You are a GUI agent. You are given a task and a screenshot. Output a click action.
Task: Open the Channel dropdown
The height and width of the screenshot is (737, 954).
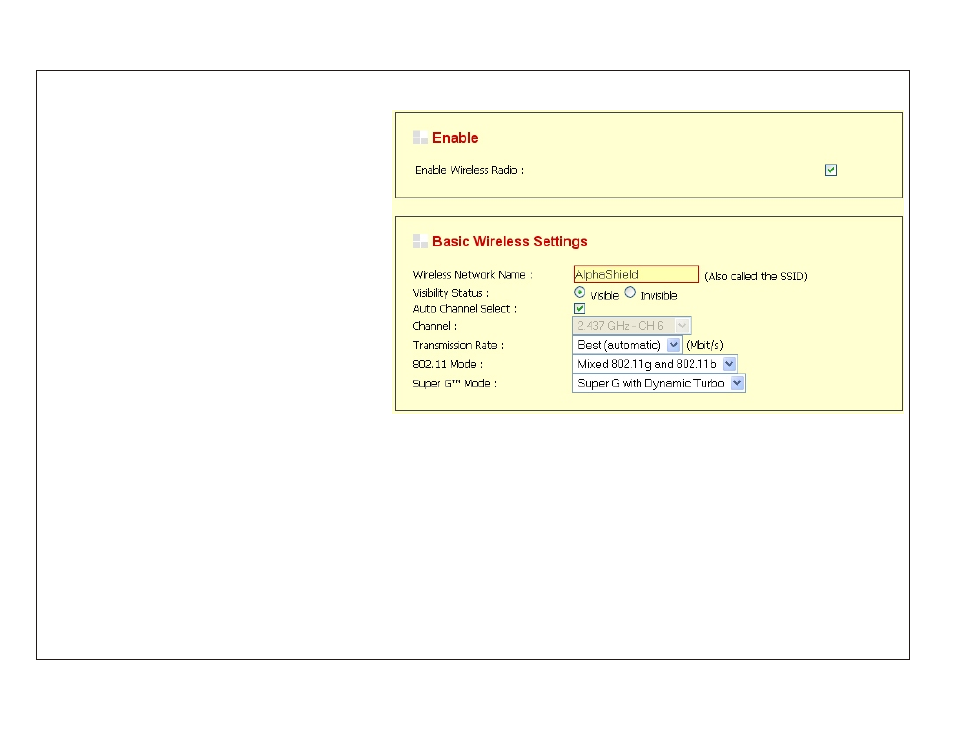[632, 326]
